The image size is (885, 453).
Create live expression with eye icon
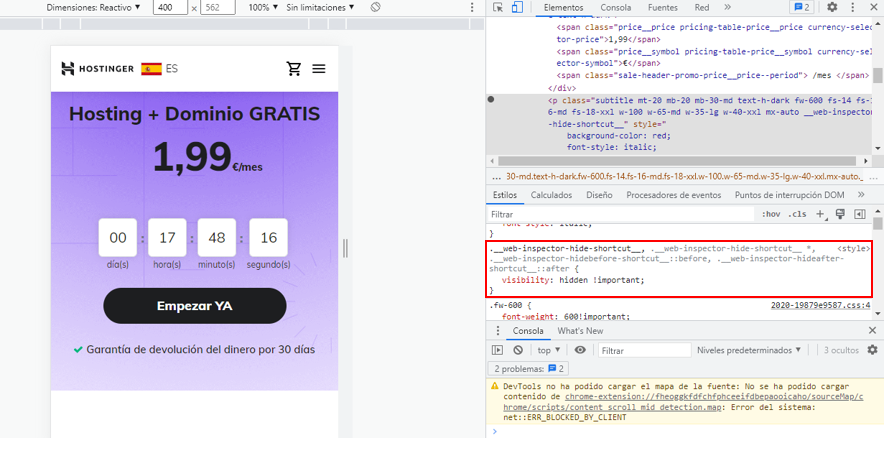580,350
